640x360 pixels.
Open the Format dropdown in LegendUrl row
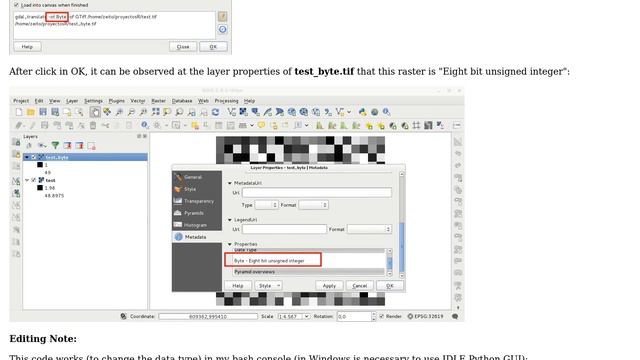369,229
